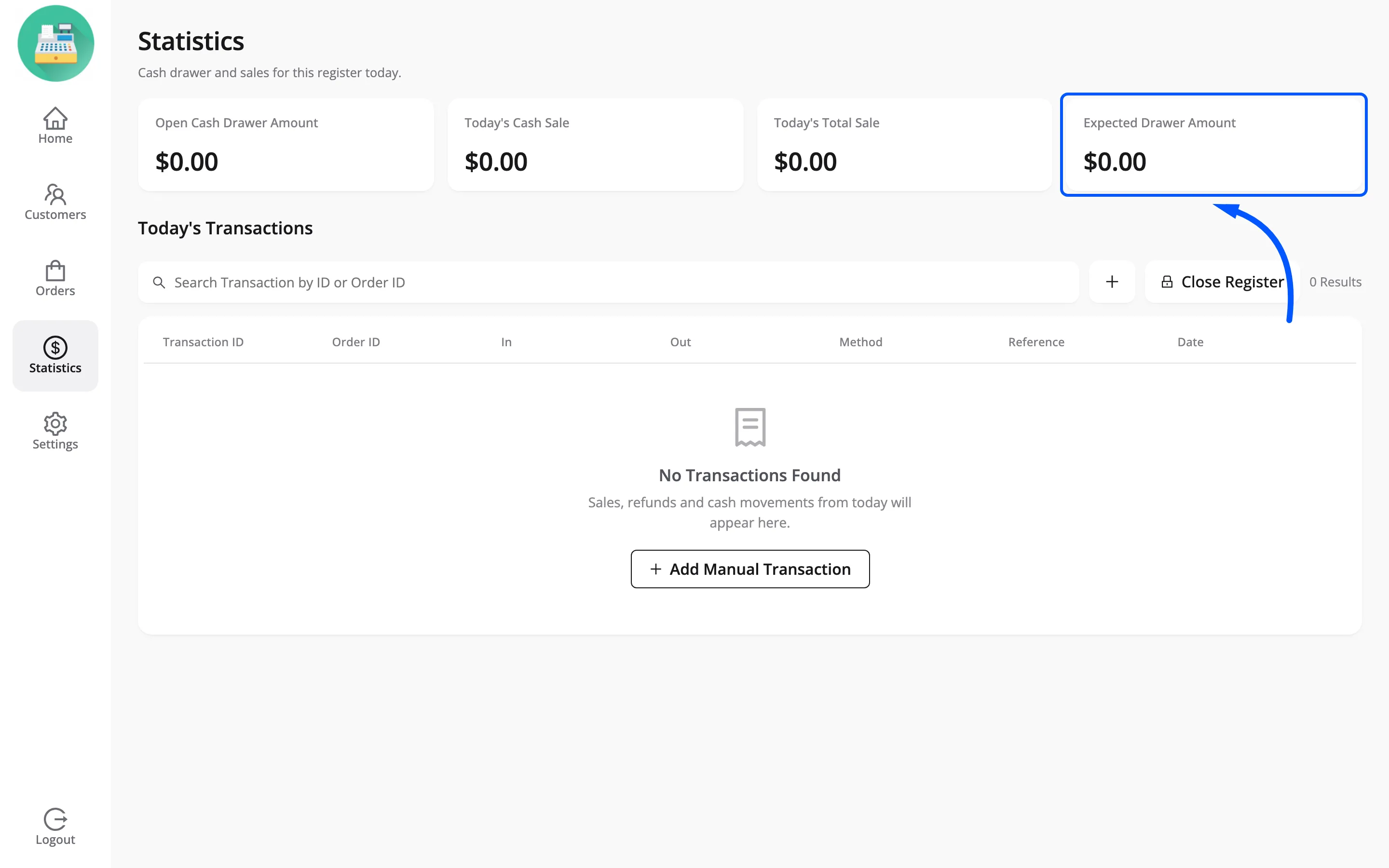Click Add Manual Transaction button

750,569
